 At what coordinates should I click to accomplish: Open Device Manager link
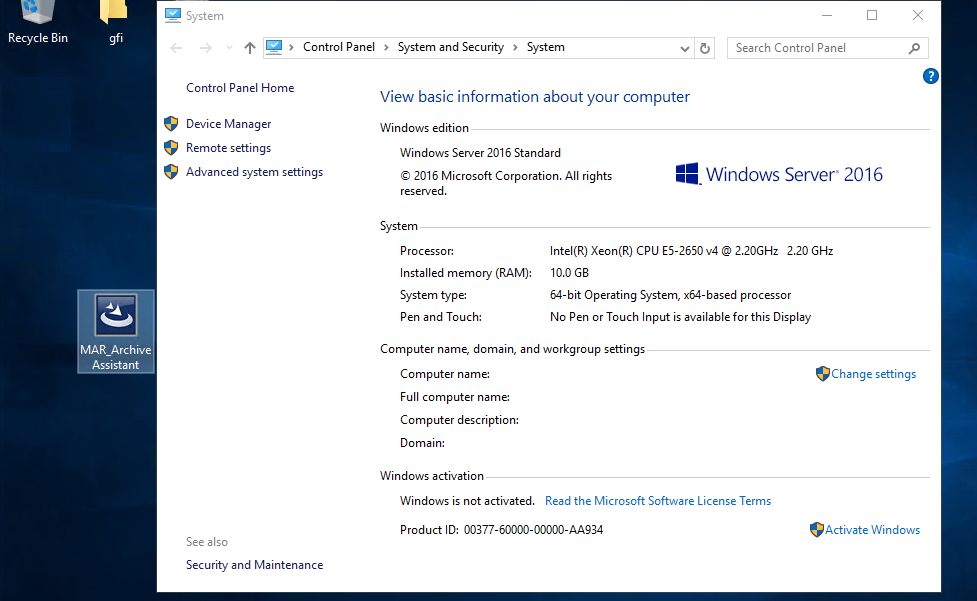228,124
